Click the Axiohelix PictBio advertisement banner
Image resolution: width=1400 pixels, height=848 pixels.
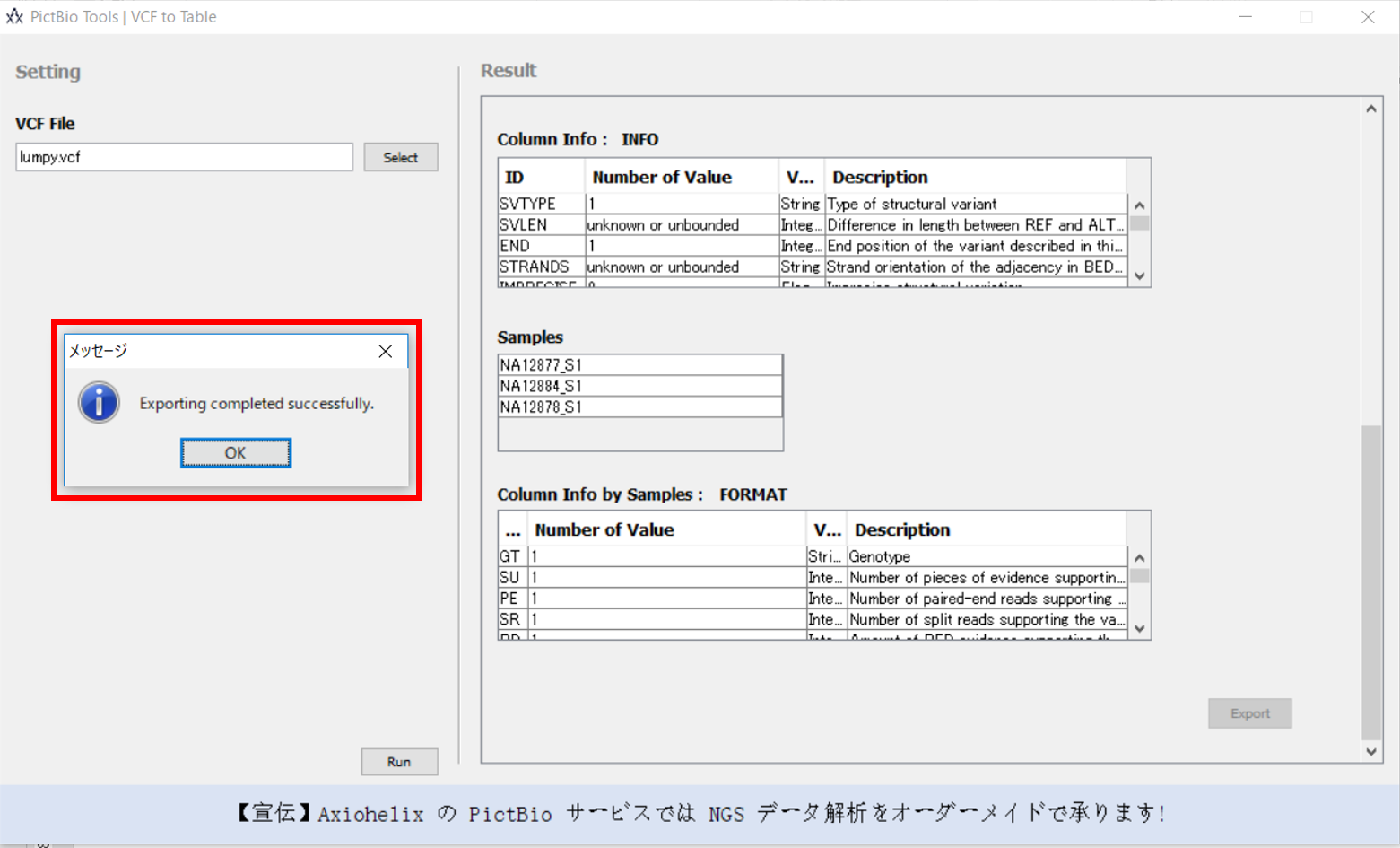(x=700, y=813)
